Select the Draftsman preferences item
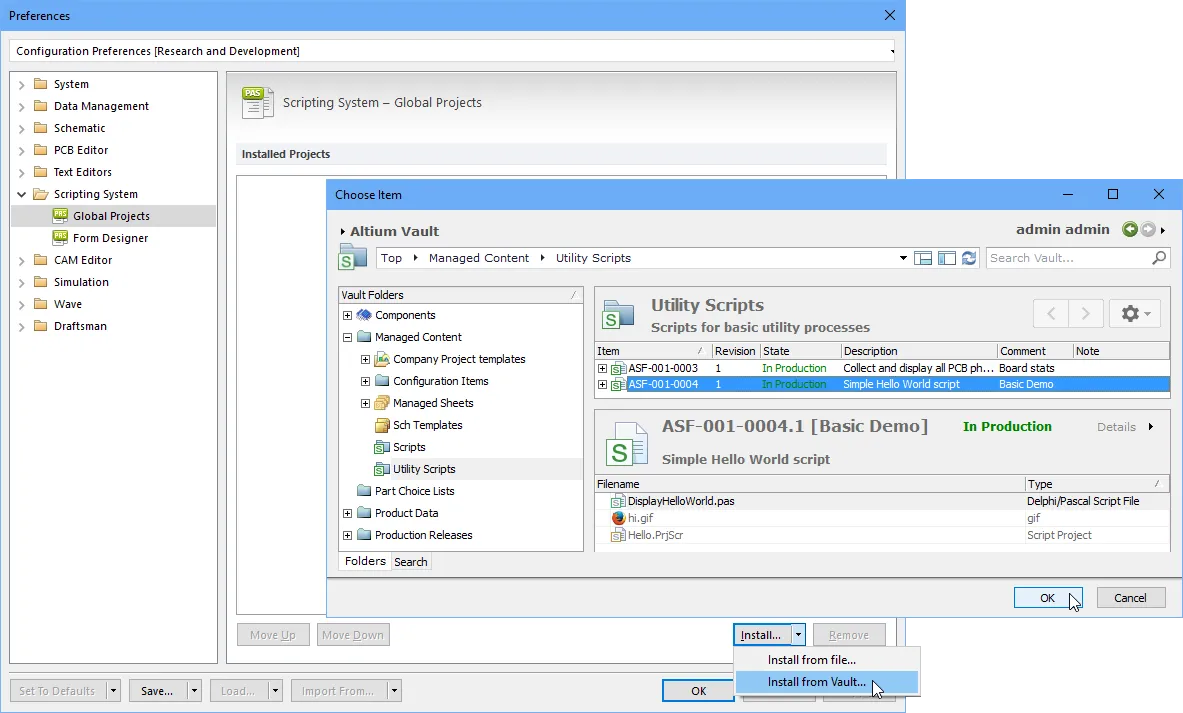 (x=80, y=326)
